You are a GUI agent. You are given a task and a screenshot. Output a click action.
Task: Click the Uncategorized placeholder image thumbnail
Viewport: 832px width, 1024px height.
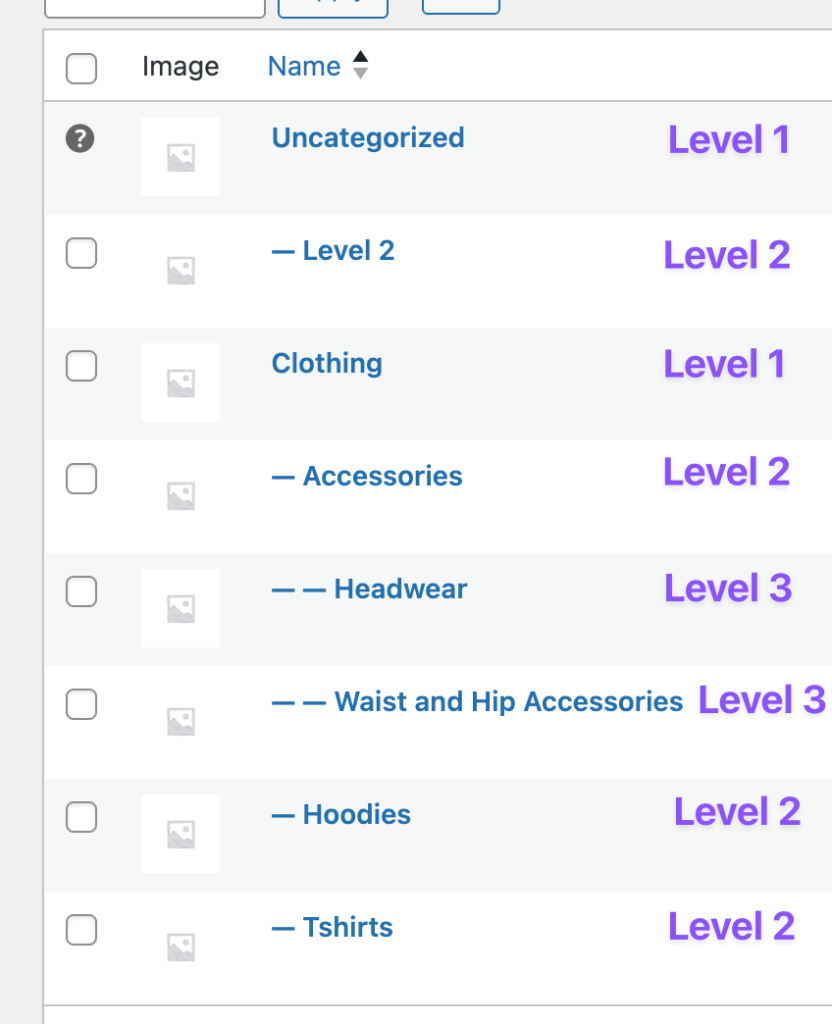tap(180, 157)
